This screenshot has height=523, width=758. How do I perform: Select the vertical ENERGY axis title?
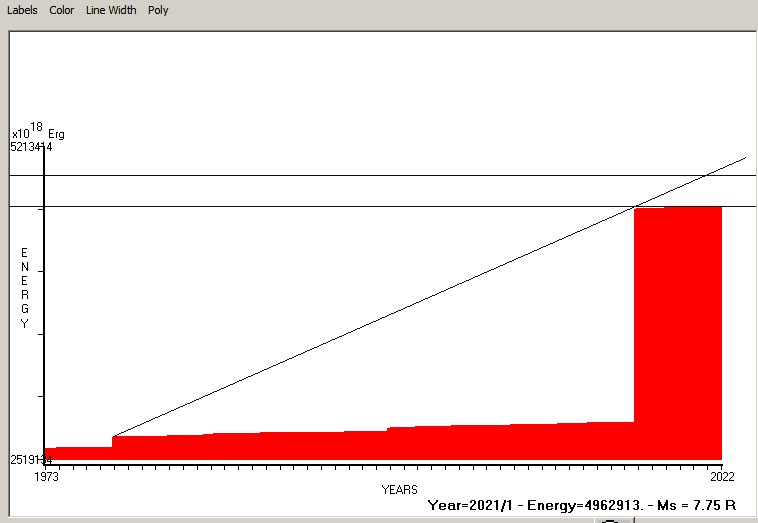(x=24, y=288)
